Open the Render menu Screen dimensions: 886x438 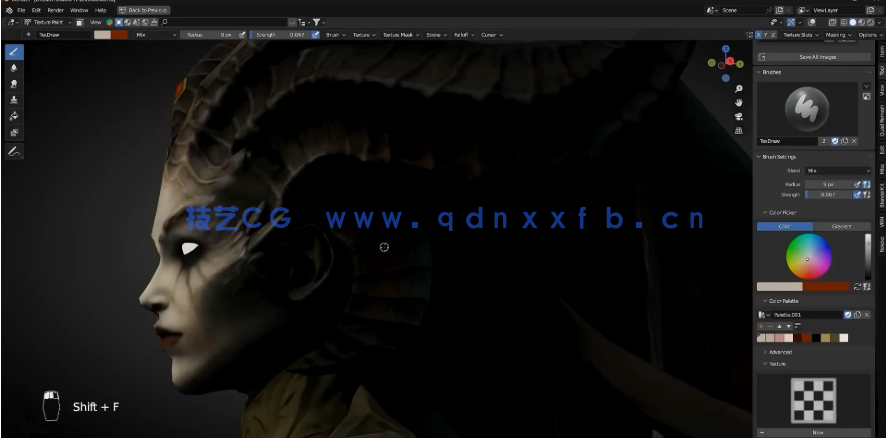(55, 10)
